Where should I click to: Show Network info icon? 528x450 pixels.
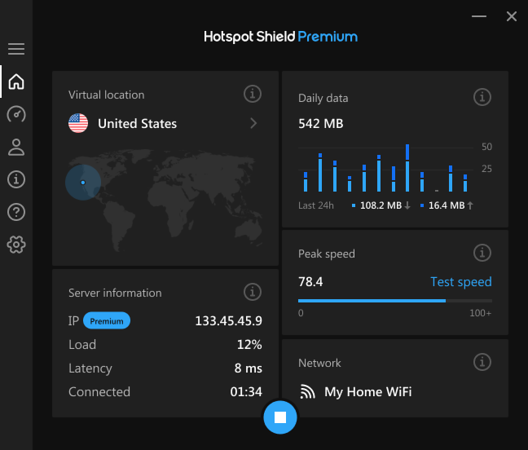coord(482,362)
